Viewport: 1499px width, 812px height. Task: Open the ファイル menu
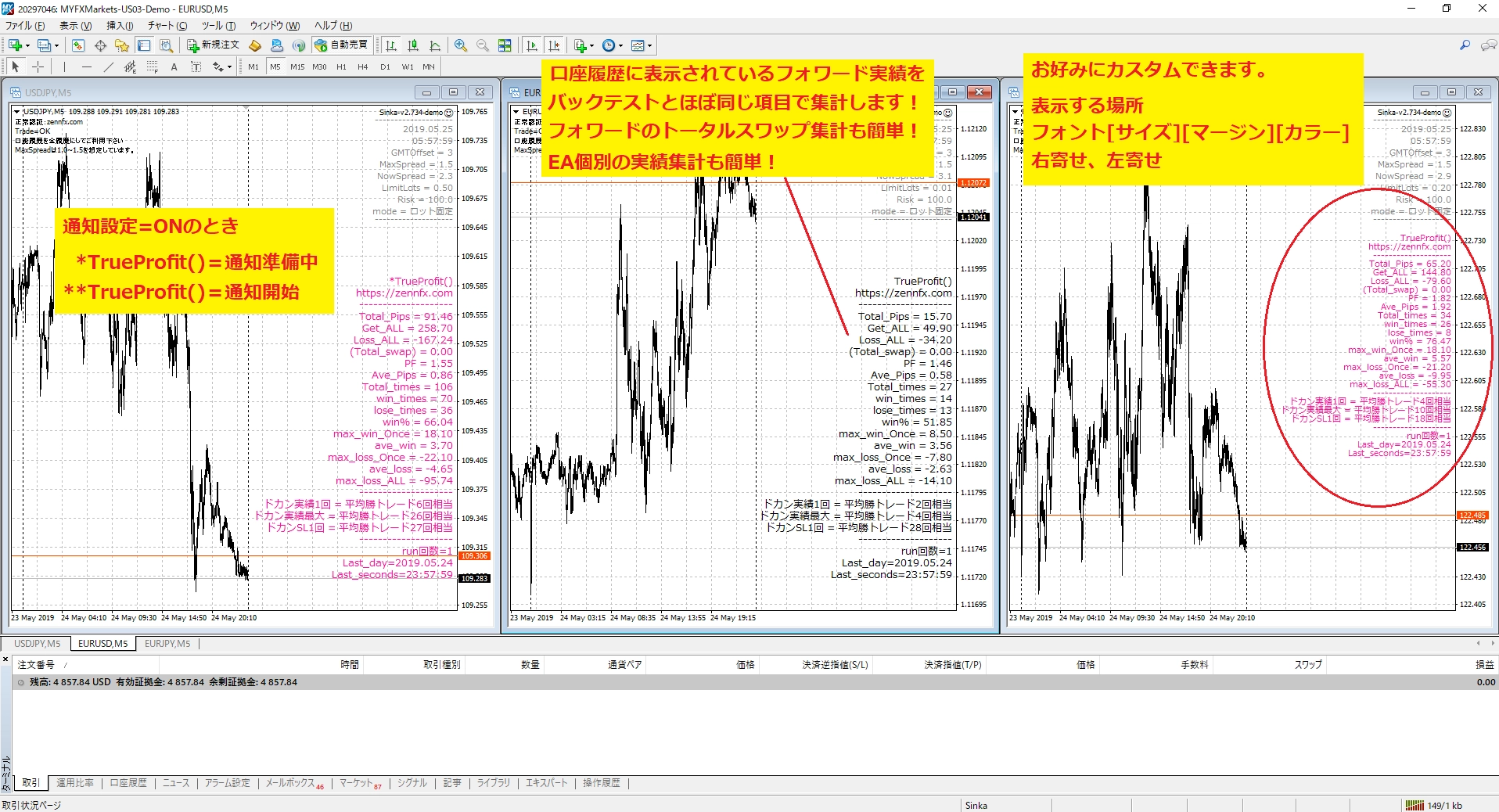tap(25, 26)
